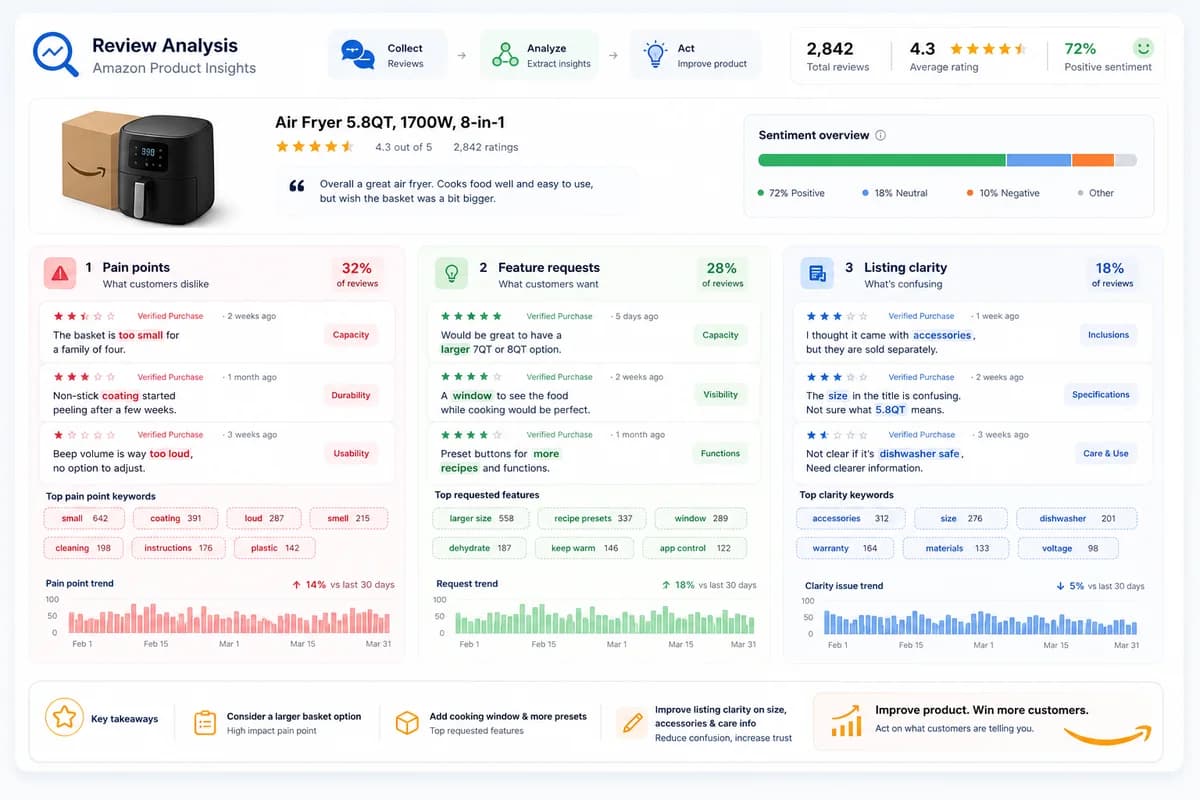The image size is (1200, 800).
Task: Click the 'Non-stick coating started peeling' review
Action: coord(217,394)
